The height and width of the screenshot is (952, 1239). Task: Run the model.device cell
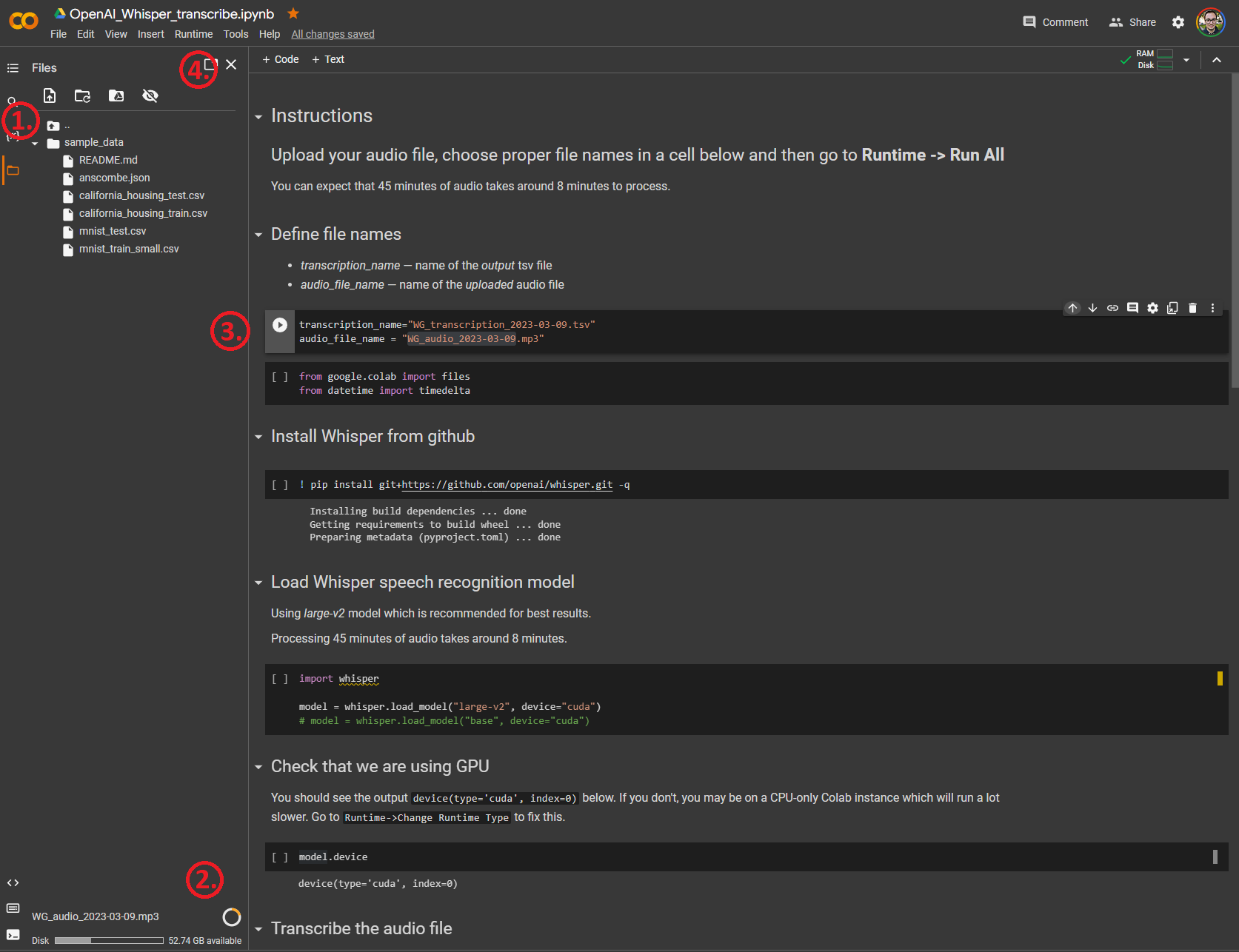(280, 857)
